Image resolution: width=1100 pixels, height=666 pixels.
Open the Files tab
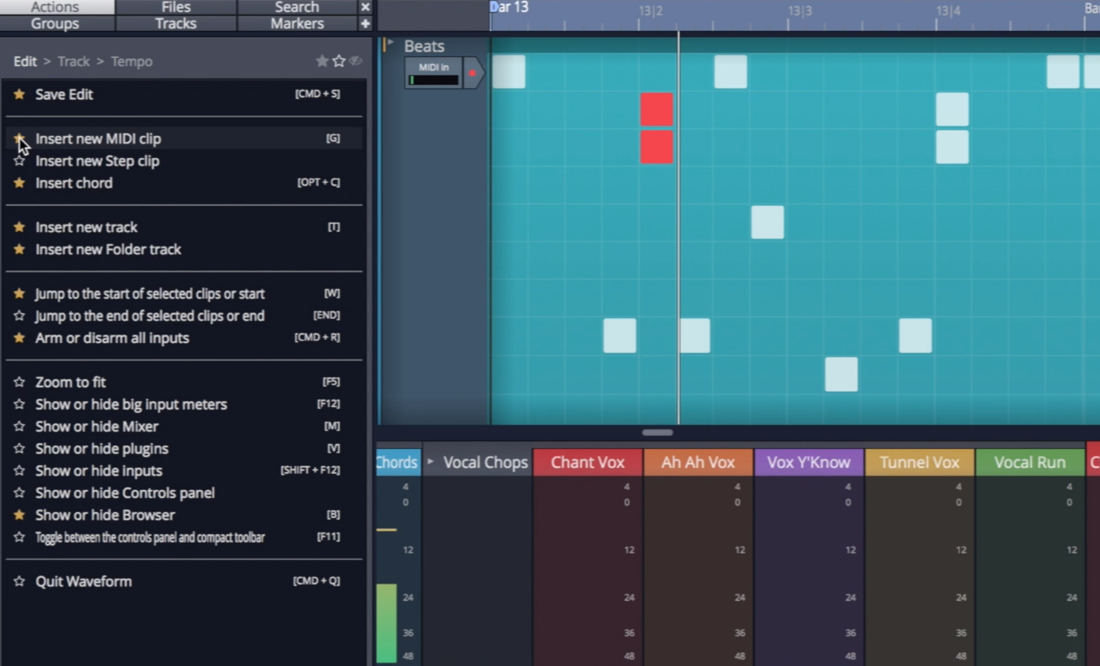176,7
